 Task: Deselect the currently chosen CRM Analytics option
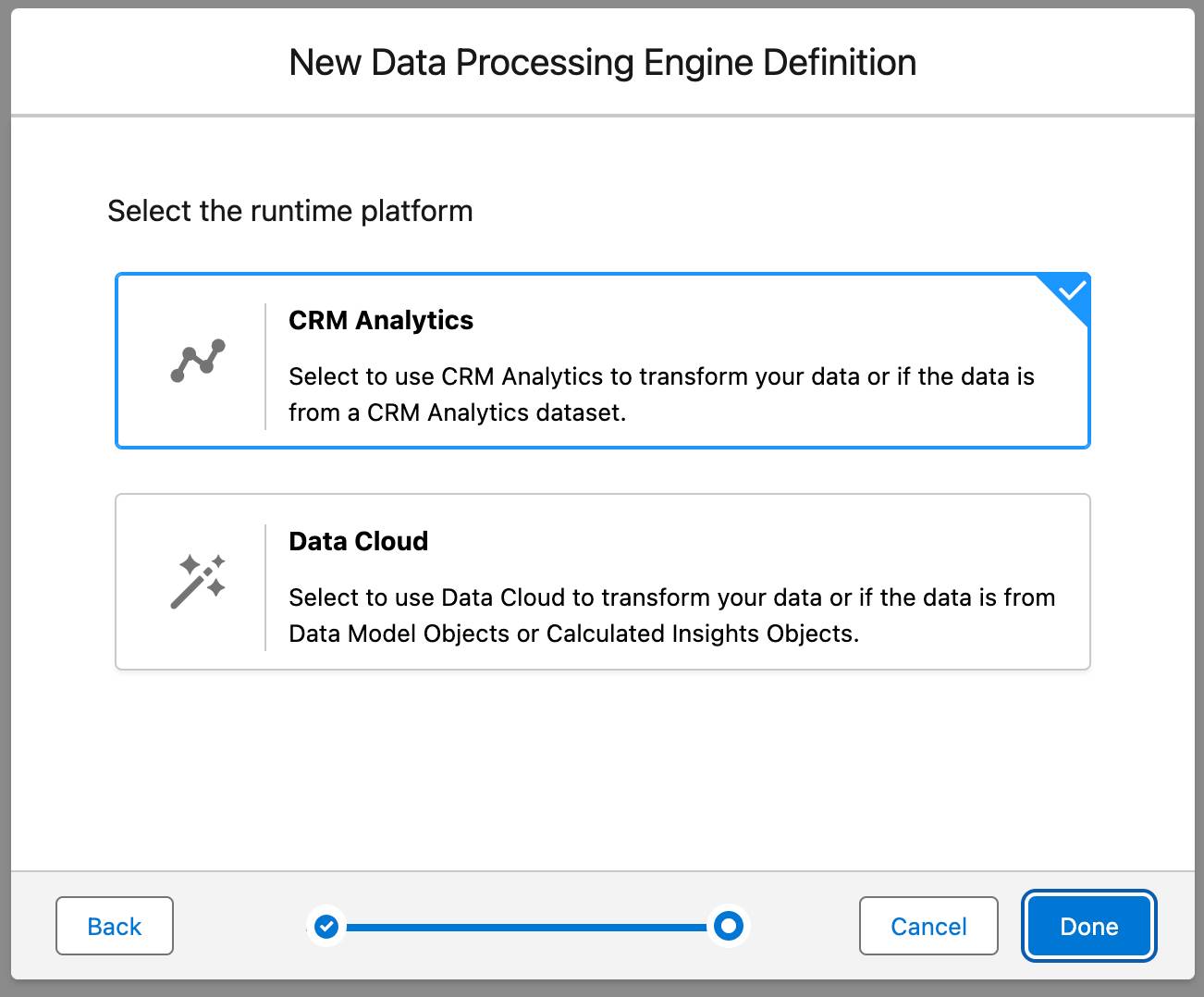(601, 361)
